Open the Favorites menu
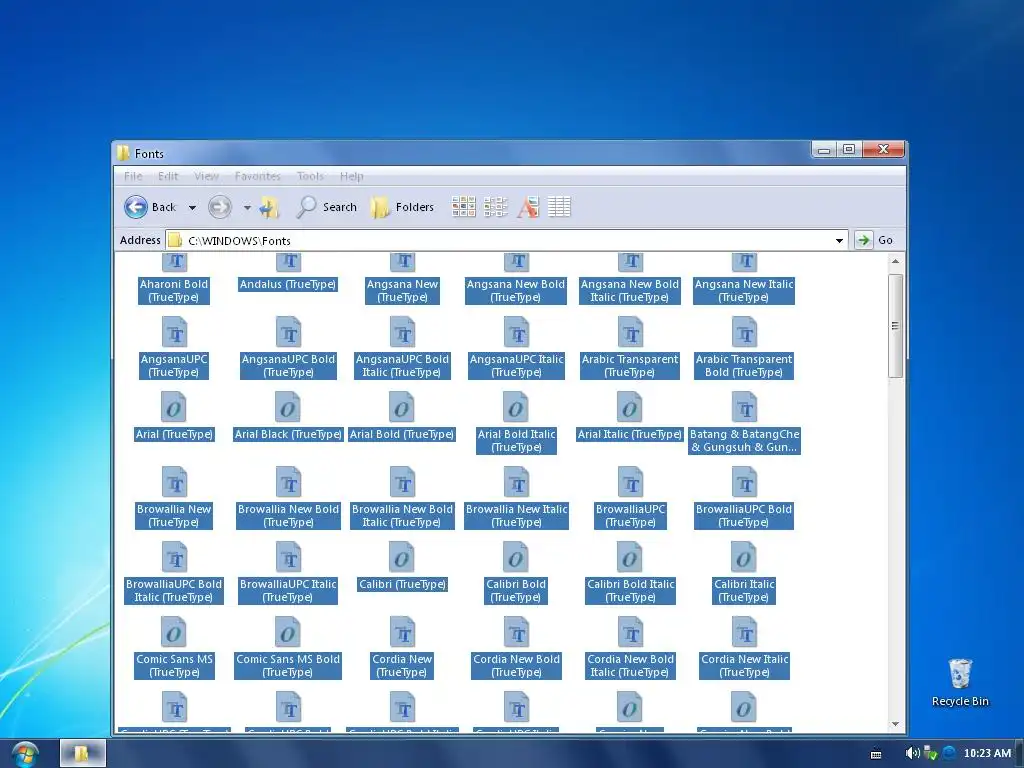The image size is (1024, 768). click(x=257, y=176)
